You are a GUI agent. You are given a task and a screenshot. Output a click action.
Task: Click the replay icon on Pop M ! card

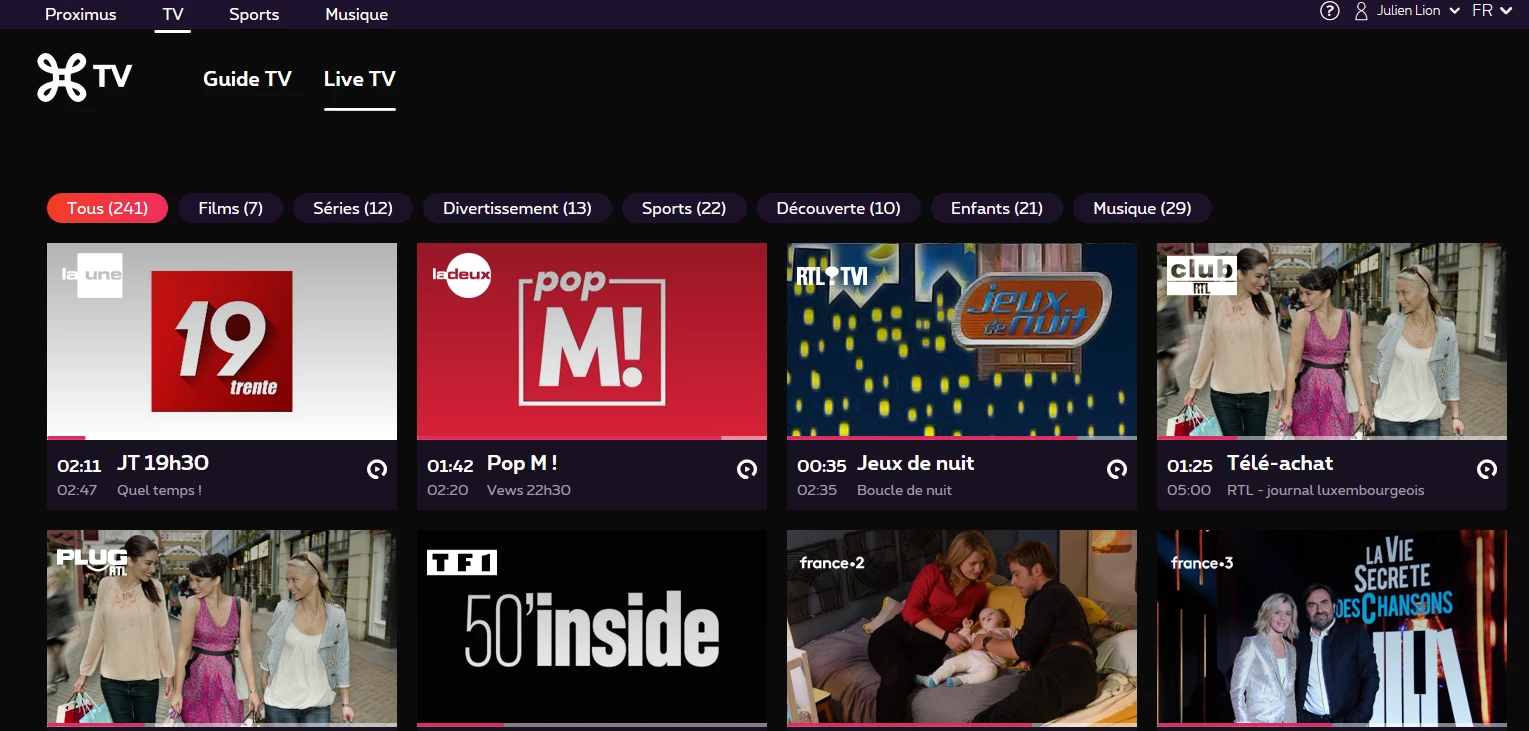747,469
